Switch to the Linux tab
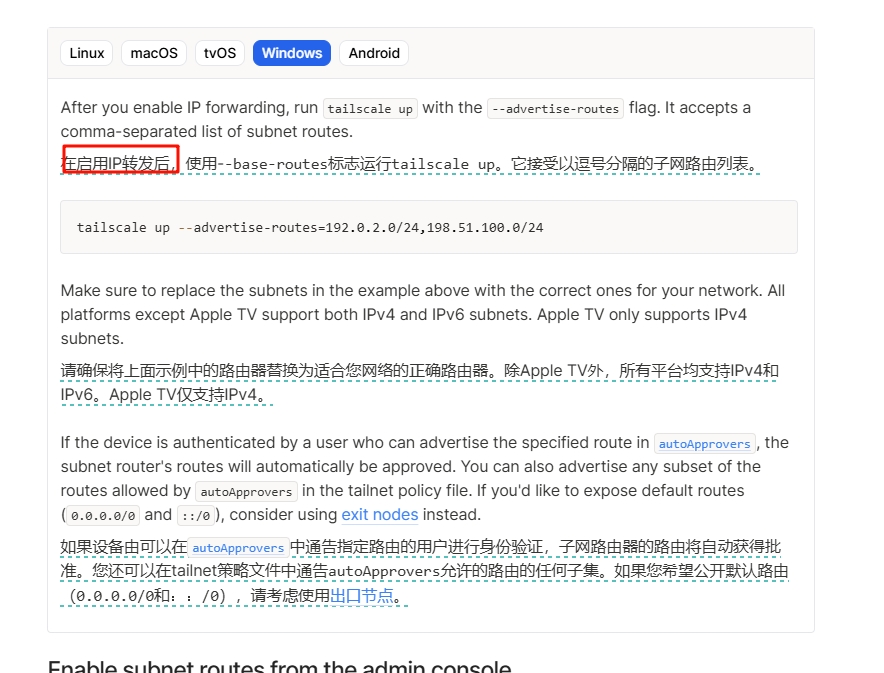The image size is (884, 673). click(86, 53)
